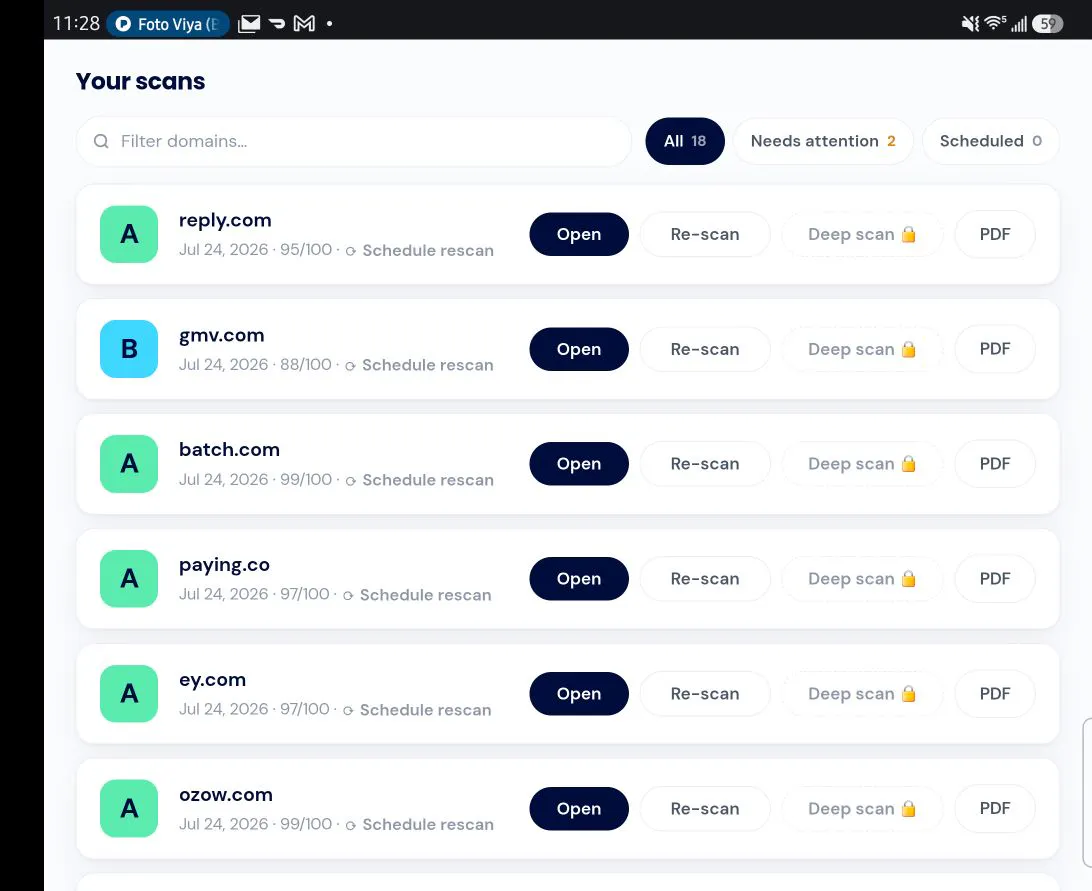Tap the Foto Viya notification chip
The height and width of the screenshot is (891, 1092).
click(169, 24)
